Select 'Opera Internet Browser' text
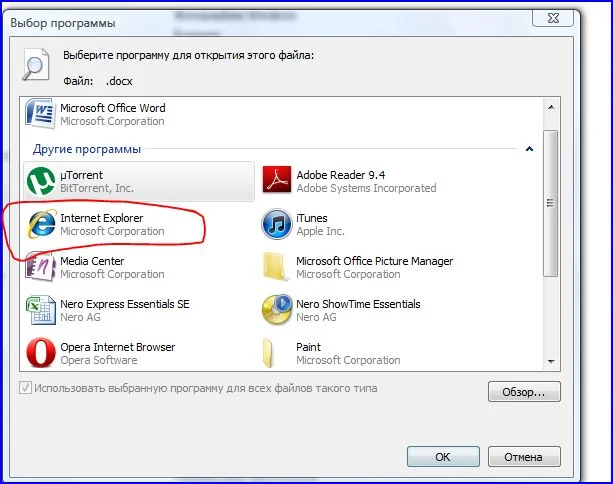 click(118, 347)
